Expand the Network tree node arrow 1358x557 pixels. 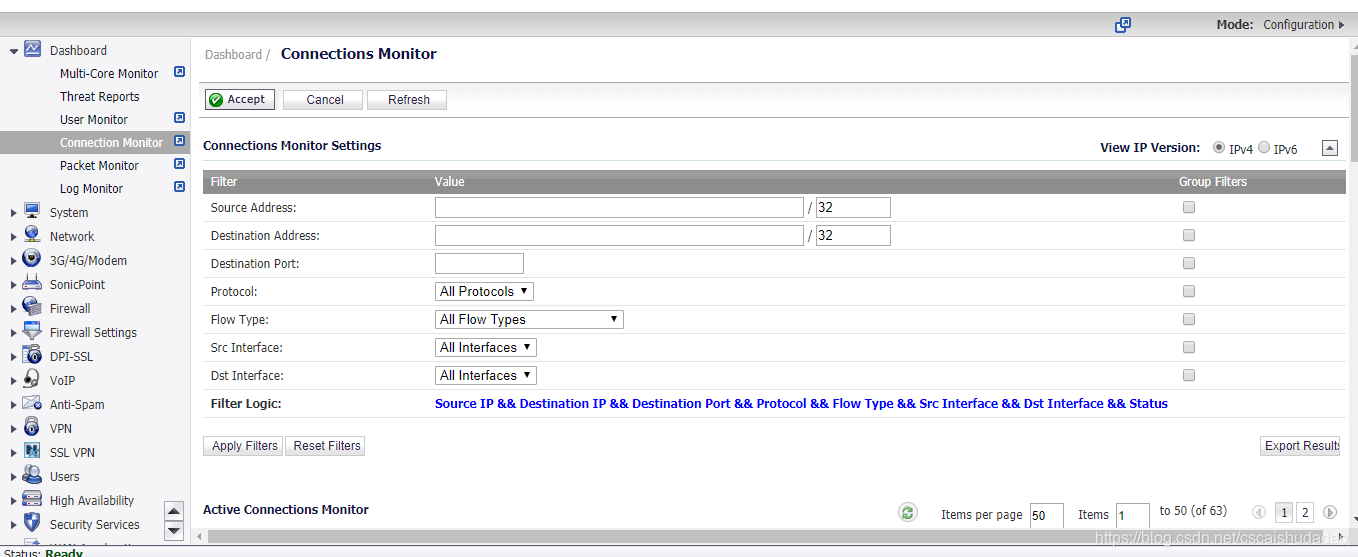pyautogui.click(x=14, y=236)
